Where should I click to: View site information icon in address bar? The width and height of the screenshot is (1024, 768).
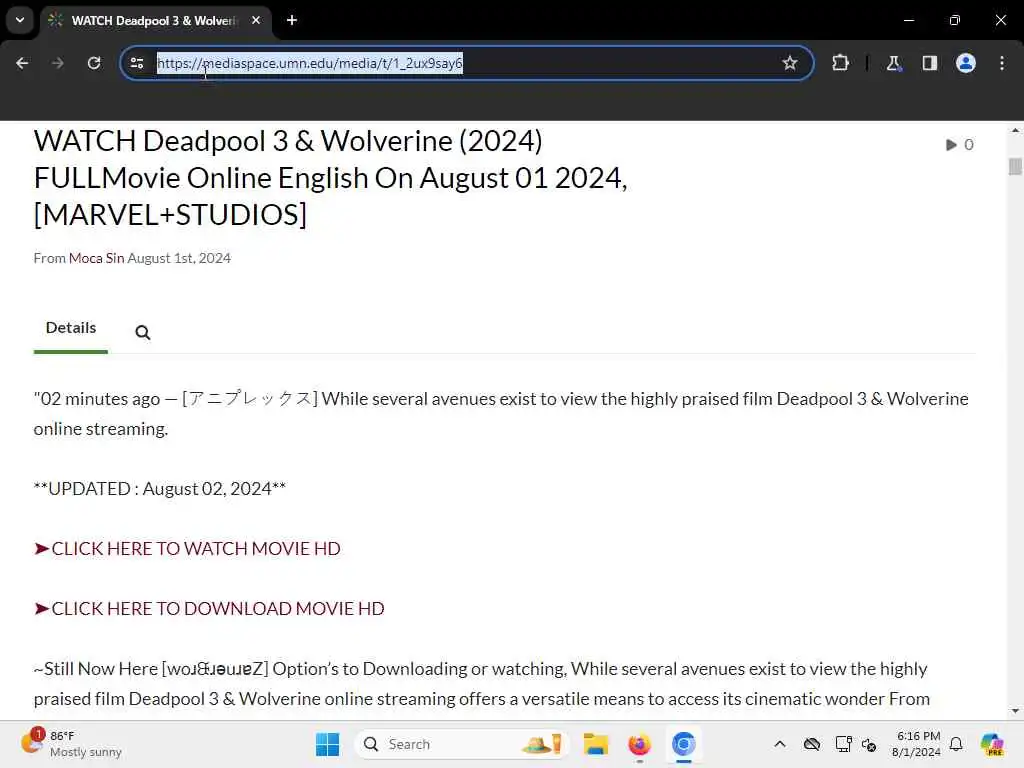click(137, 63)
